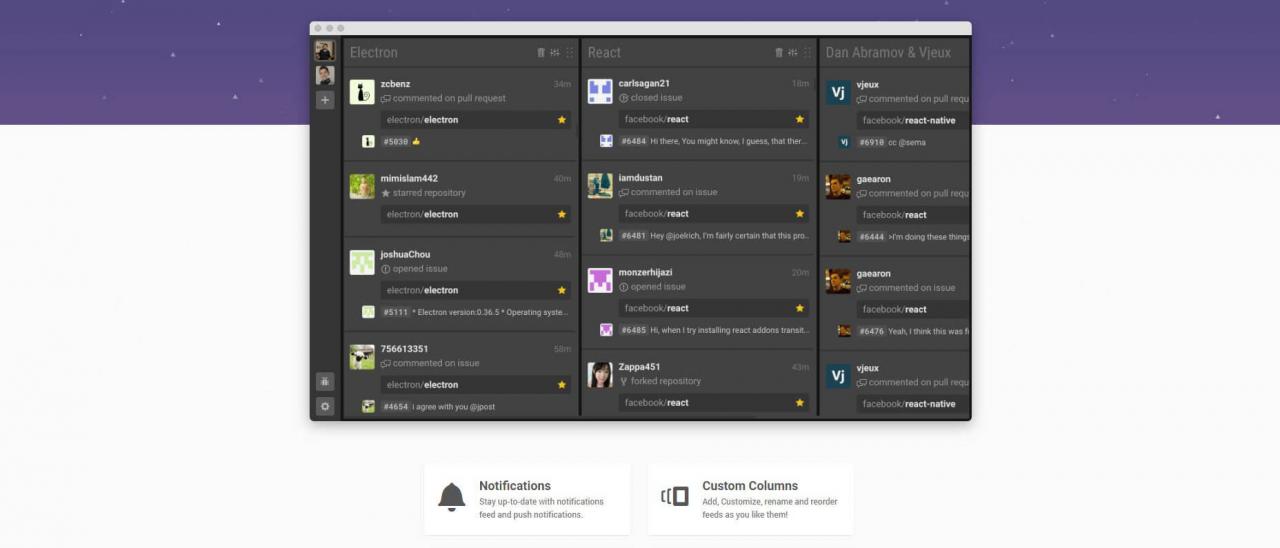Switch to the second sidebar account avatar

(x=325, y=75)
